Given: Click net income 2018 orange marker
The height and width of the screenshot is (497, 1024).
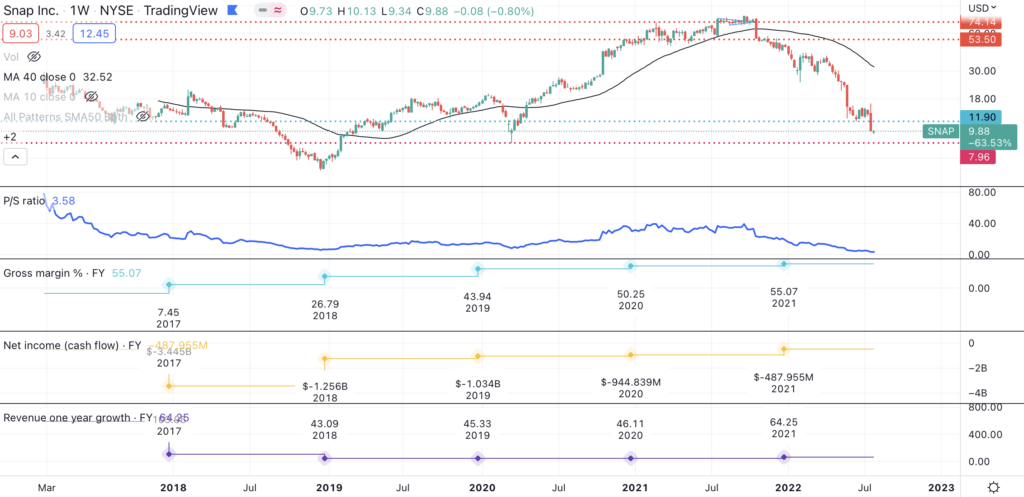Looking at the screenshot, I should 325,358.
